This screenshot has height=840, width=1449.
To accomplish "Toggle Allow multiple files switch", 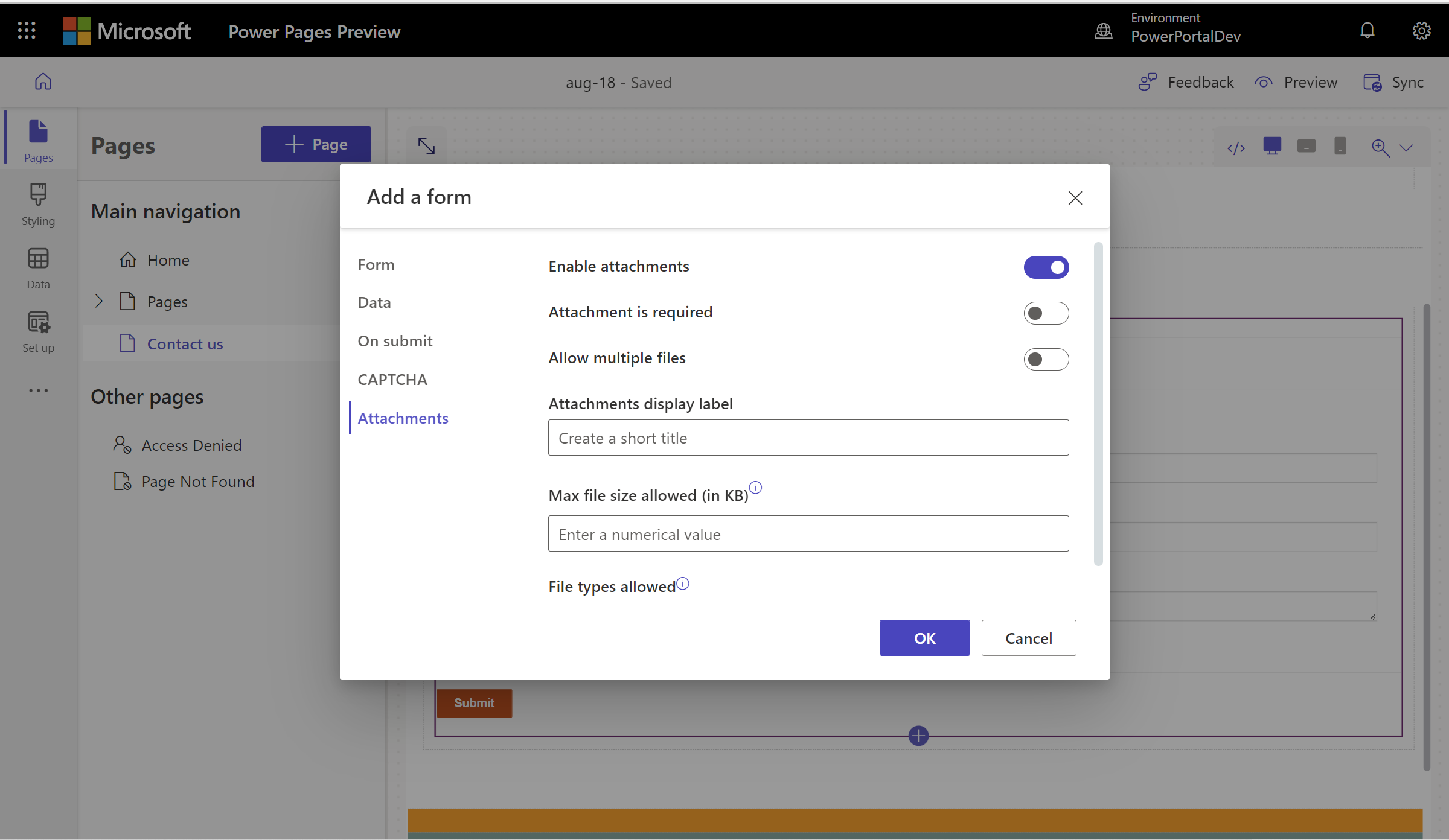I will (x=1046, y=358).
